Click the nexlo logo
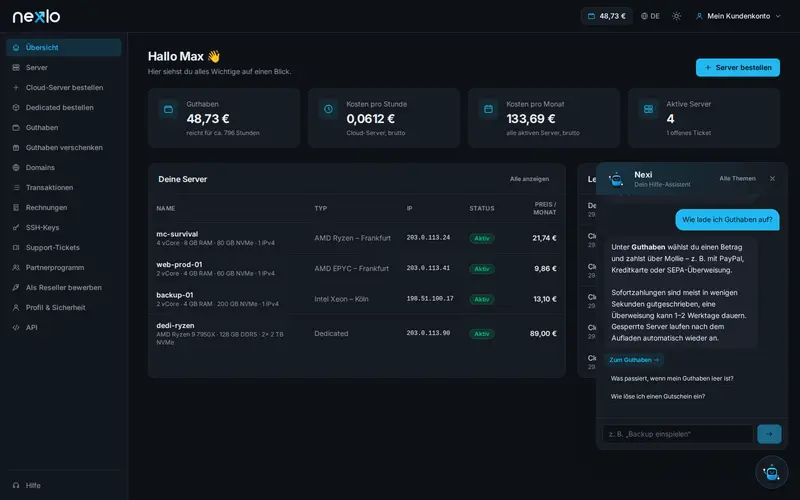 tap(36, 16)
